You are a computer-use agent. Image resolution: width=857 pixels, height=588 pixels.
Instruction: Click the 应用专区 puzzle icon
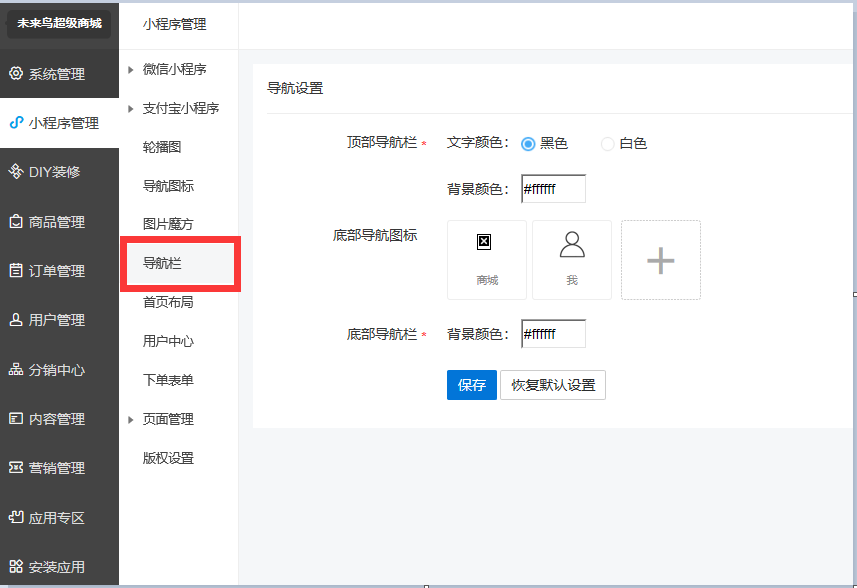[15, 517]
